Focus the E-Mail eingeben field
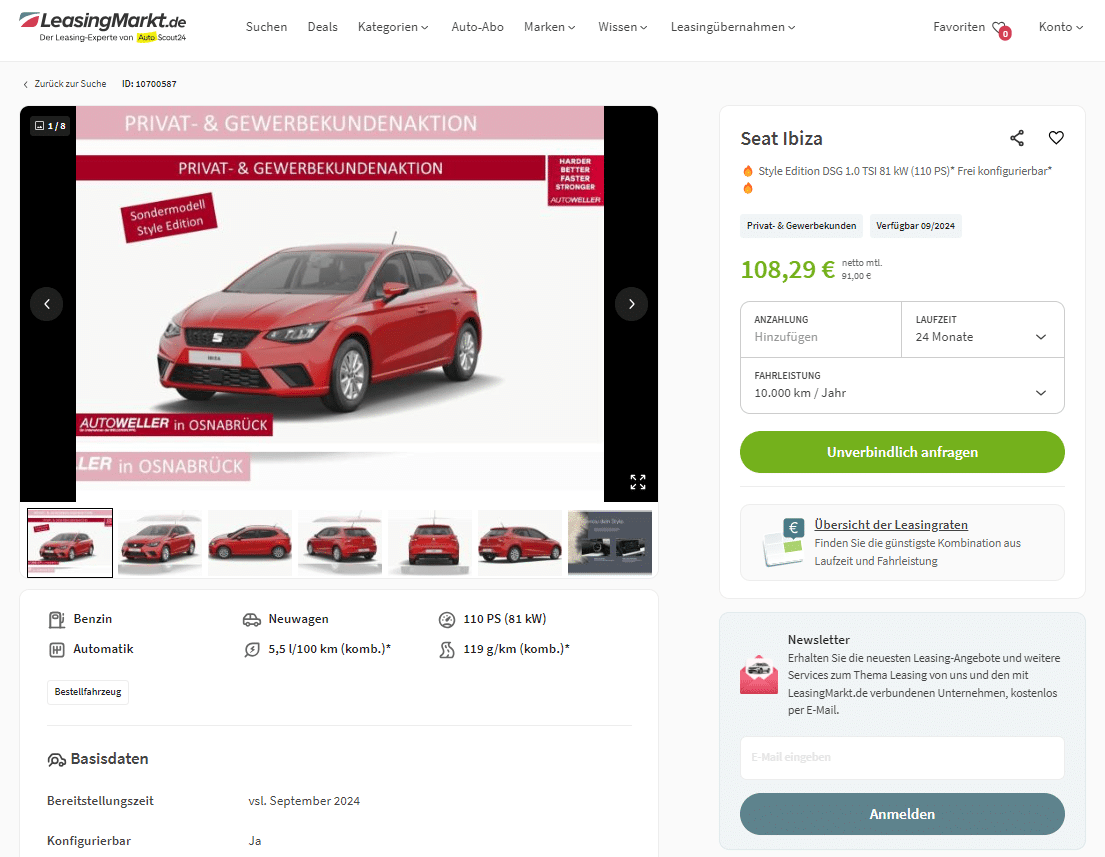Screen dimensions: 1105x857 click(902, 758)
